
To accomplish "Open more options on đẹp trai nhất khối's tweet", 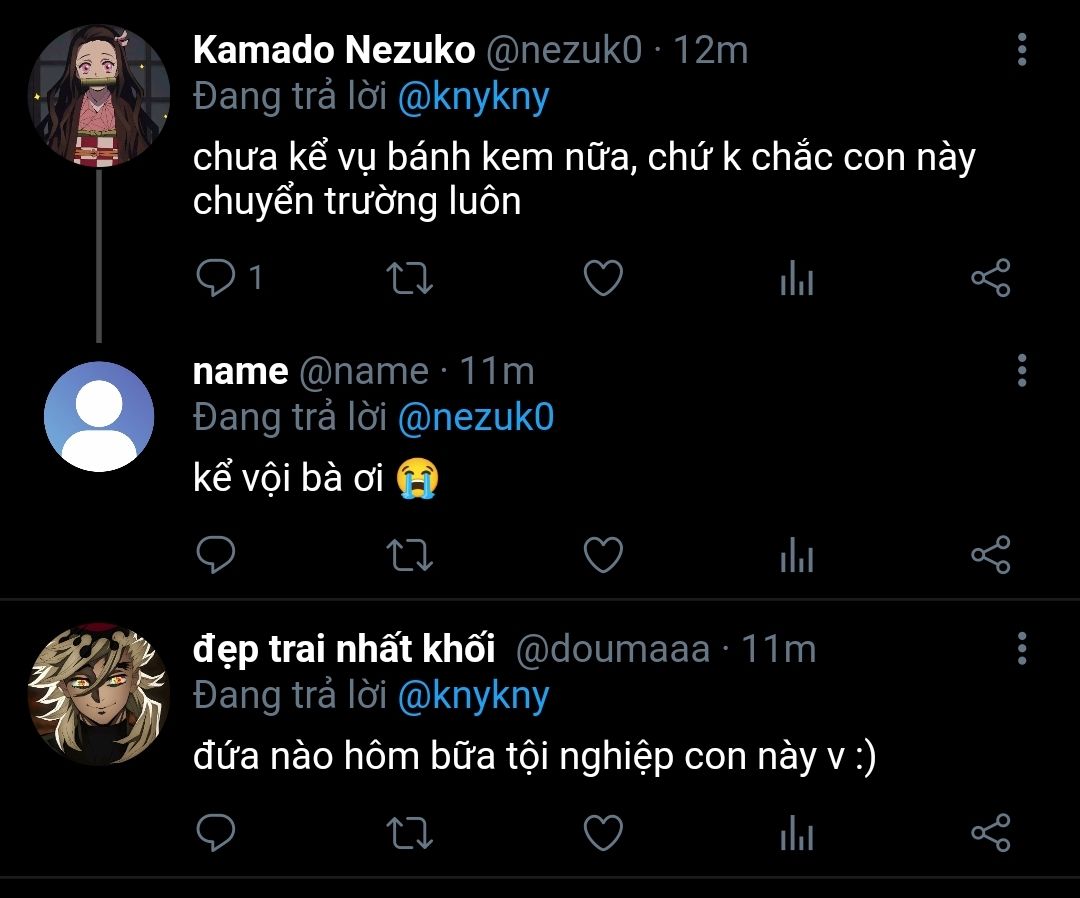I will click(x=1021, y=648).
